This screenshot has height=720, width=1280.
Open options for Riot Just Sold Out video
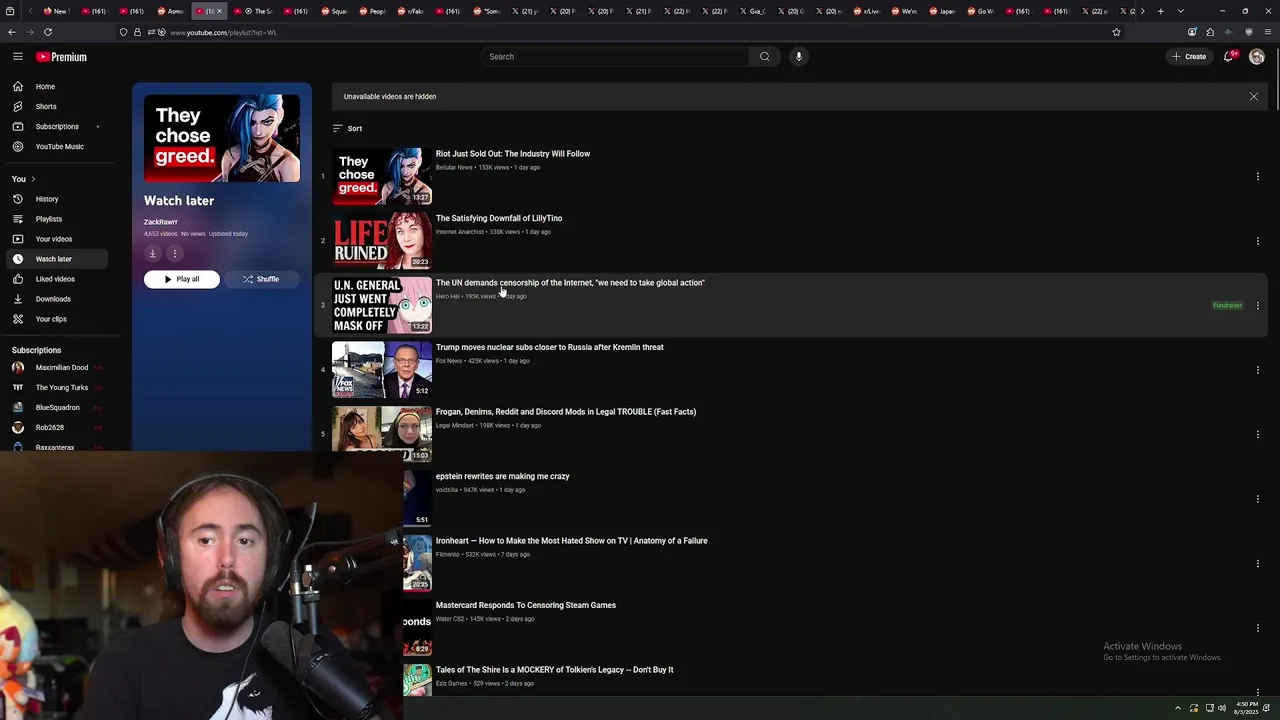(x=1258, y=177)
